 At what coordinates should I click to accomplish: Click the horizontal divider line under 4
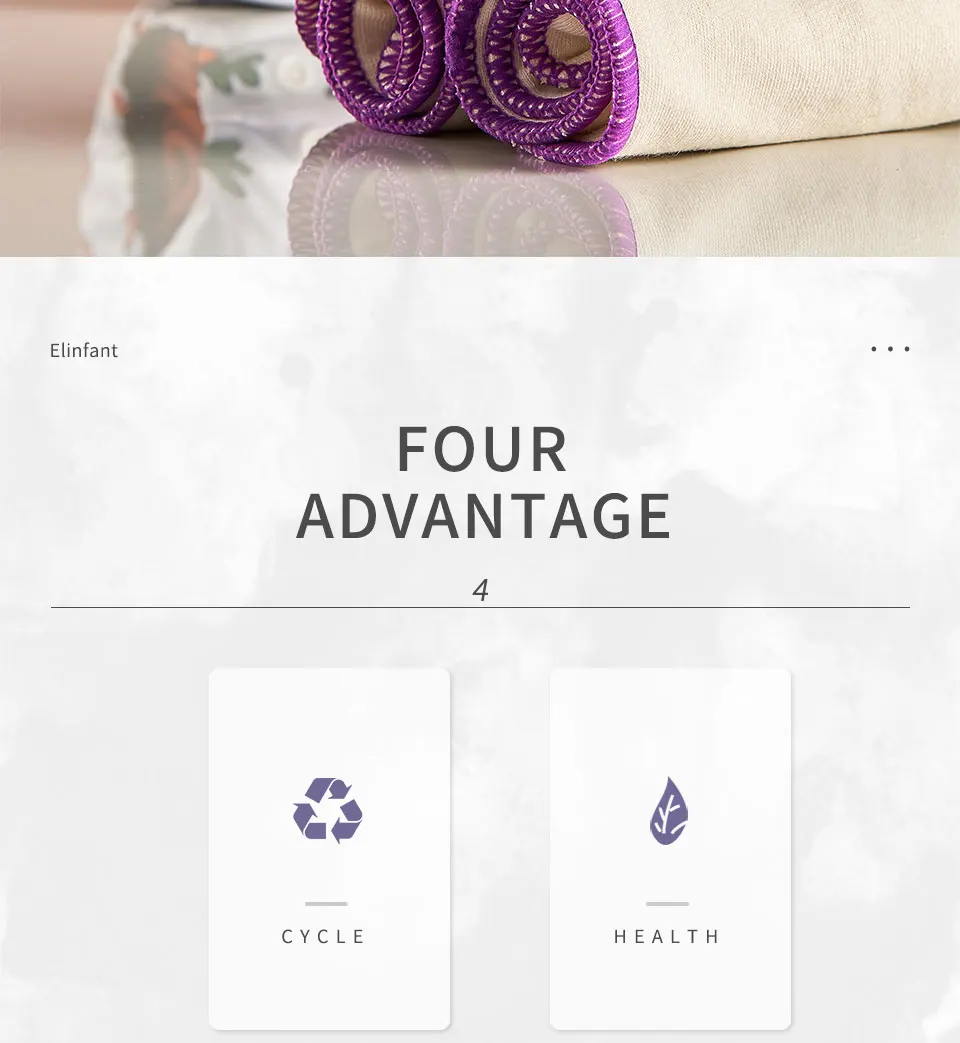pos(480,607)
